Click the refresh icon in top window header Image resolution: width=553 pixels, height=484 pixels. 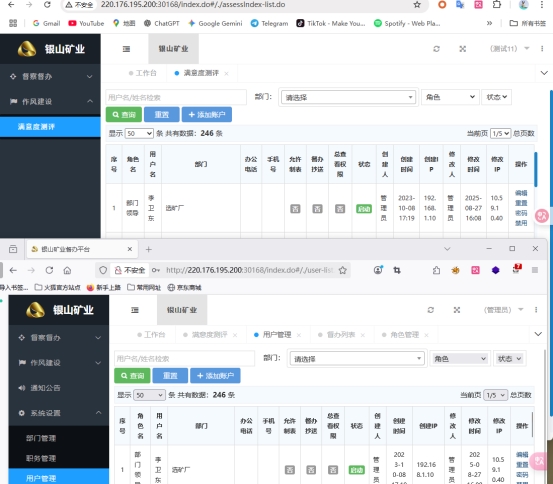click(x=436, y=49)
